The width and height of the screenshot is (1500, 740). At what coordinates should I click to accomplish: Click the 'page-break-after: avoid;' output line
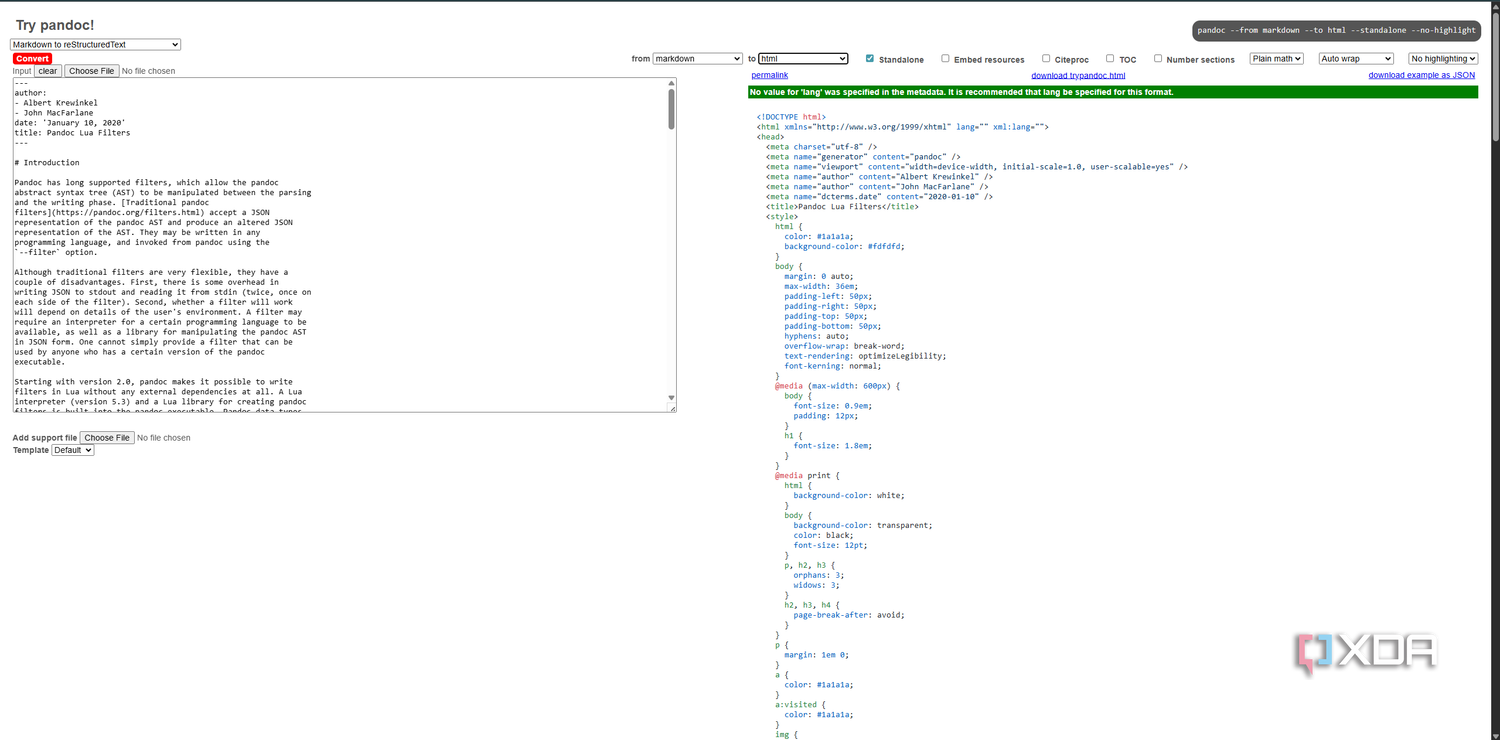849,615
